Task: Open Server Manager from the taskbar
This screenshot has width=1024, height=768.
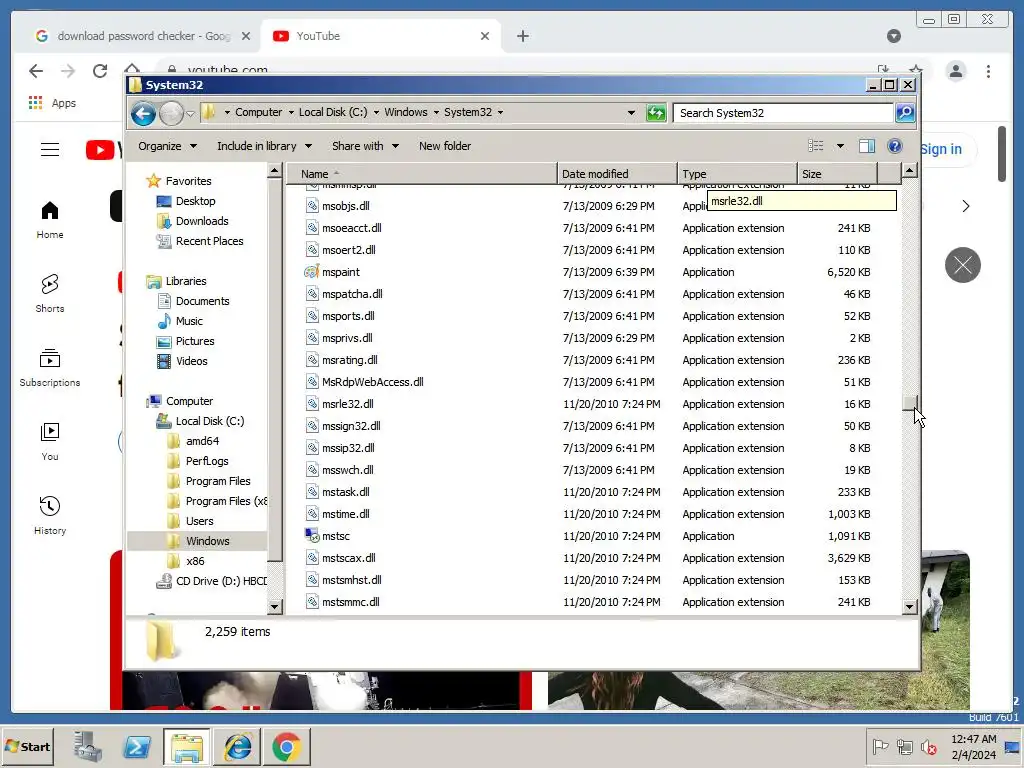Action: coord(88,746)
